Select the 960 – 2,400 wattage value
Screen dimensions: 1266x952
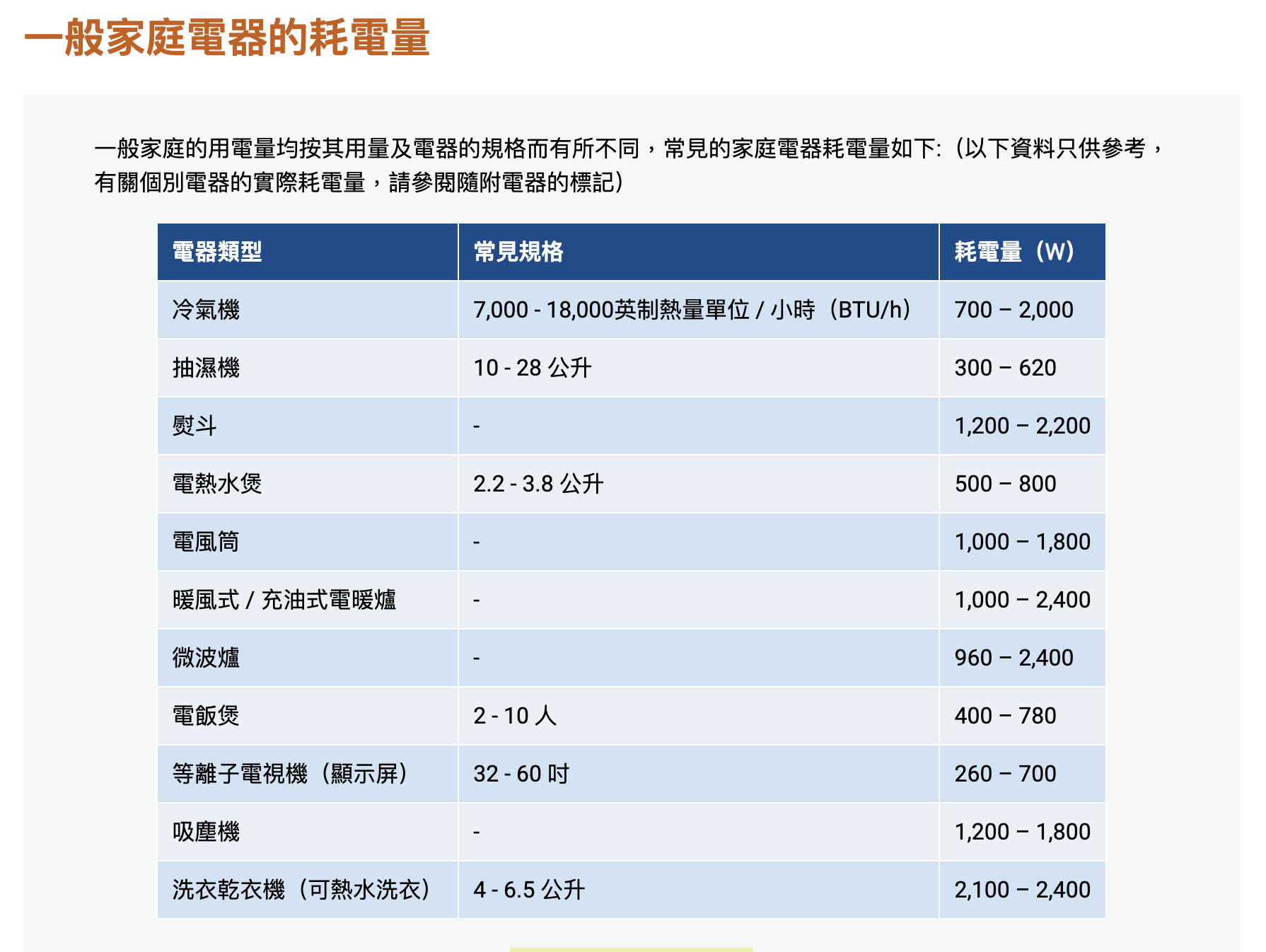[1014, 658]
